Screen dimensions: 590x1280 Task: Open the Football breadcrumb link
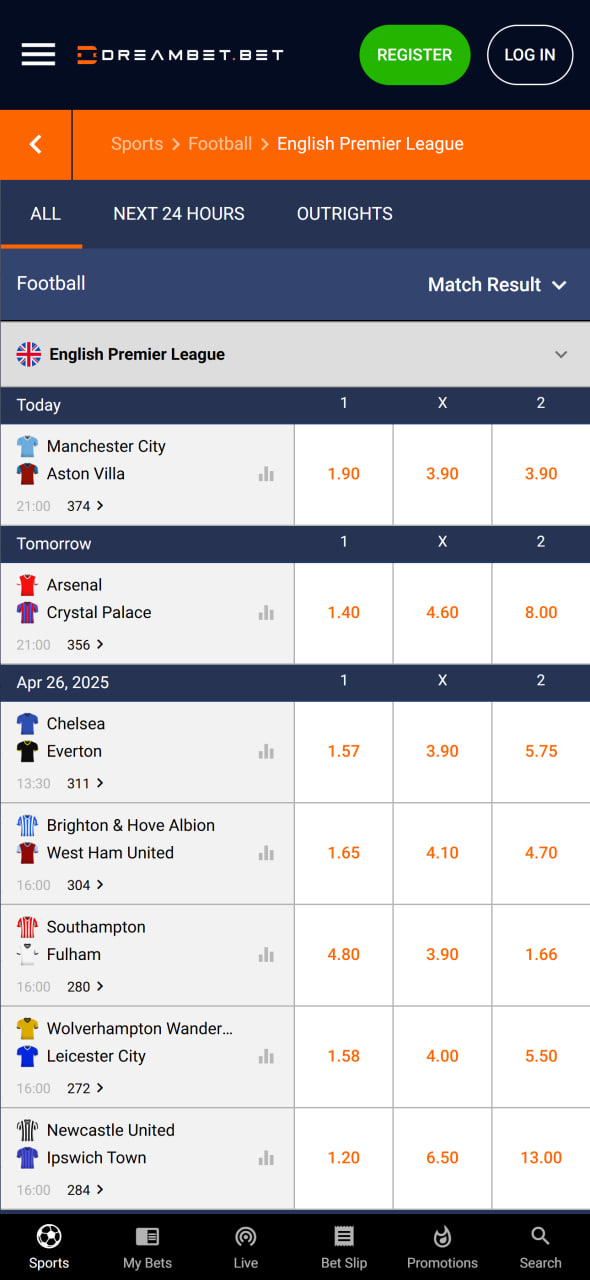coord(220,144)
